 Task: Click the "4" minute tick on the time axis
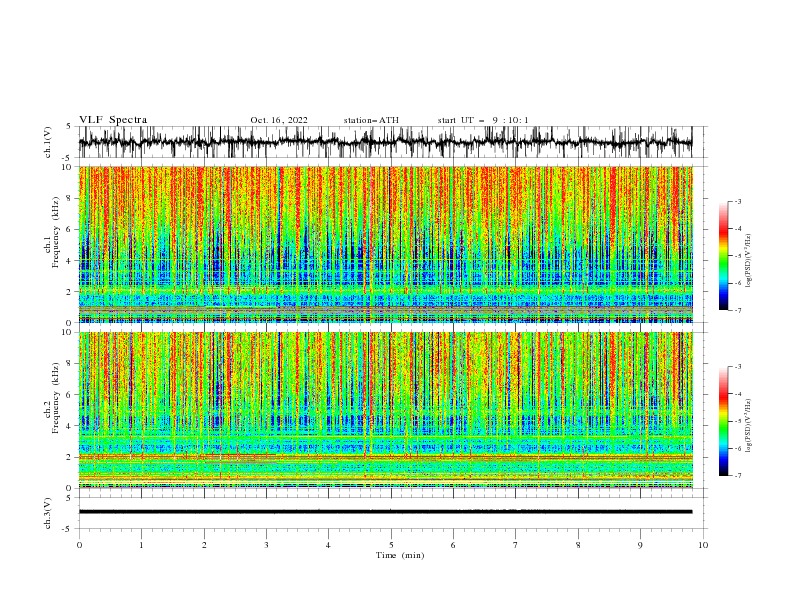pyautogui.click(x=328, y=545)
